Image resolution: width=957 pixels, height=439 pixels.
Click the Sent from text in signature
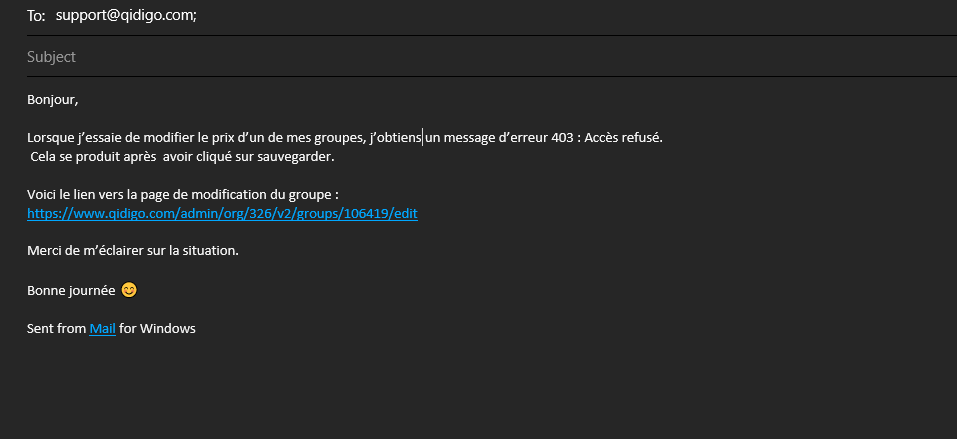coord(56,328)
